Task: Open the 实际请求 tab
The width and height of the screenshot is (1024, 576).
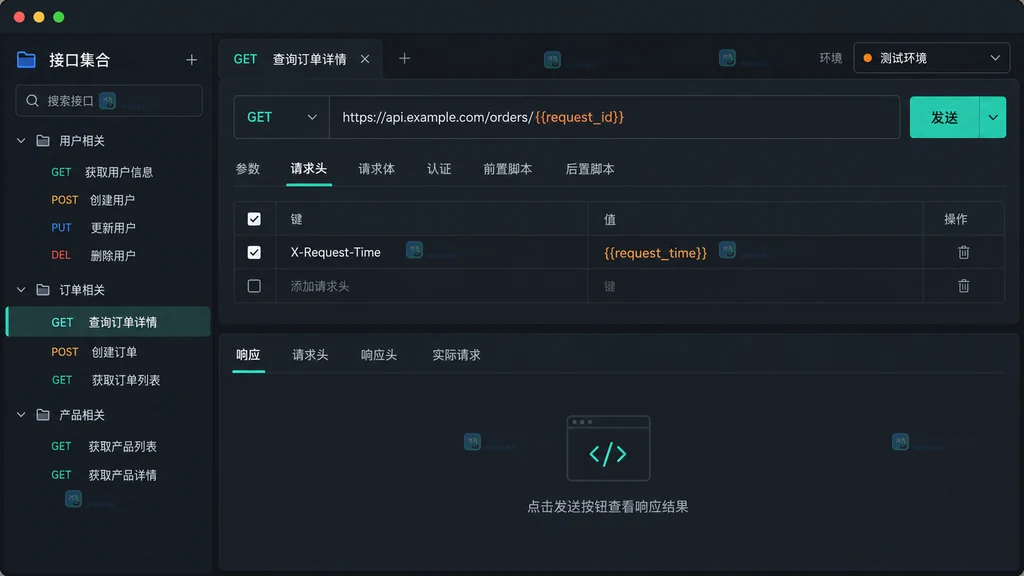Action: pyautogui.click(x=456, y=355)
